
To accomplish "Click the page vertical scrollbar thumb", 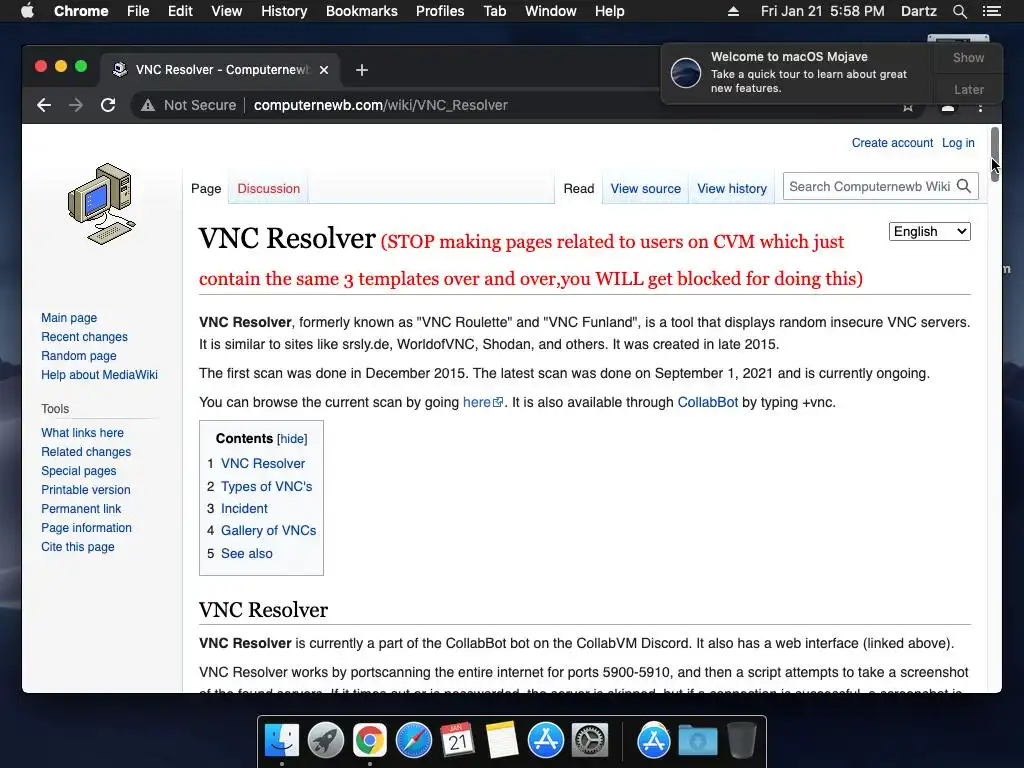I will (x=995, y=154).
